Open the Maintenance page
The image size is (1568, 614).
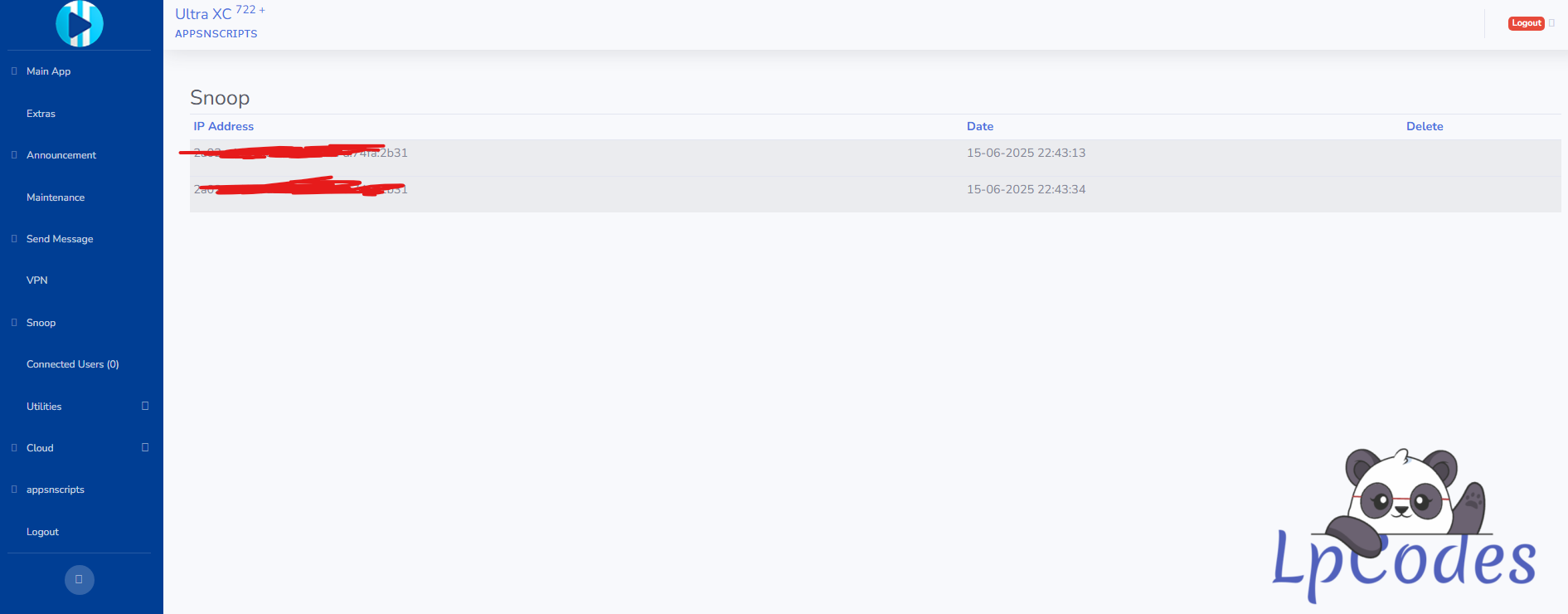click(x=56, y=197)
